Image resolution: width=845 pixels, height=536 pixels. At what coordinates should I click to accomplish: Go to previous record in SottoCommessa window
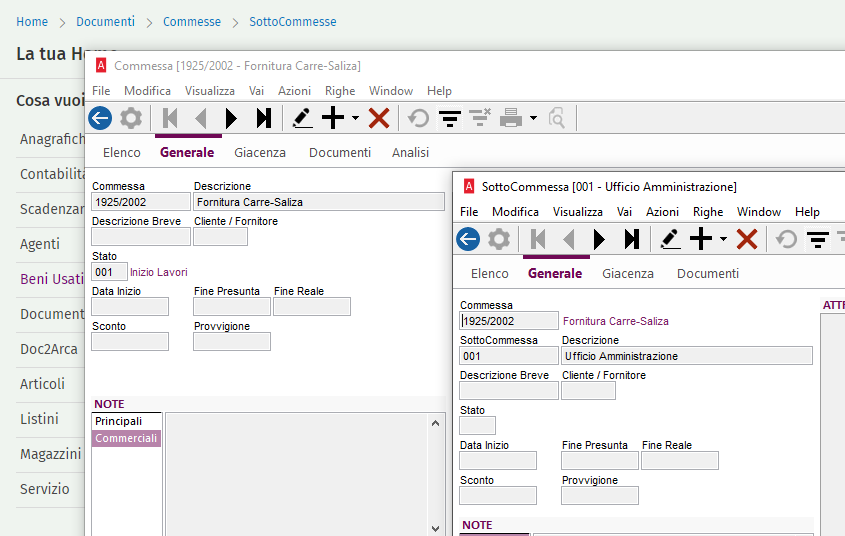click(569, 239)
